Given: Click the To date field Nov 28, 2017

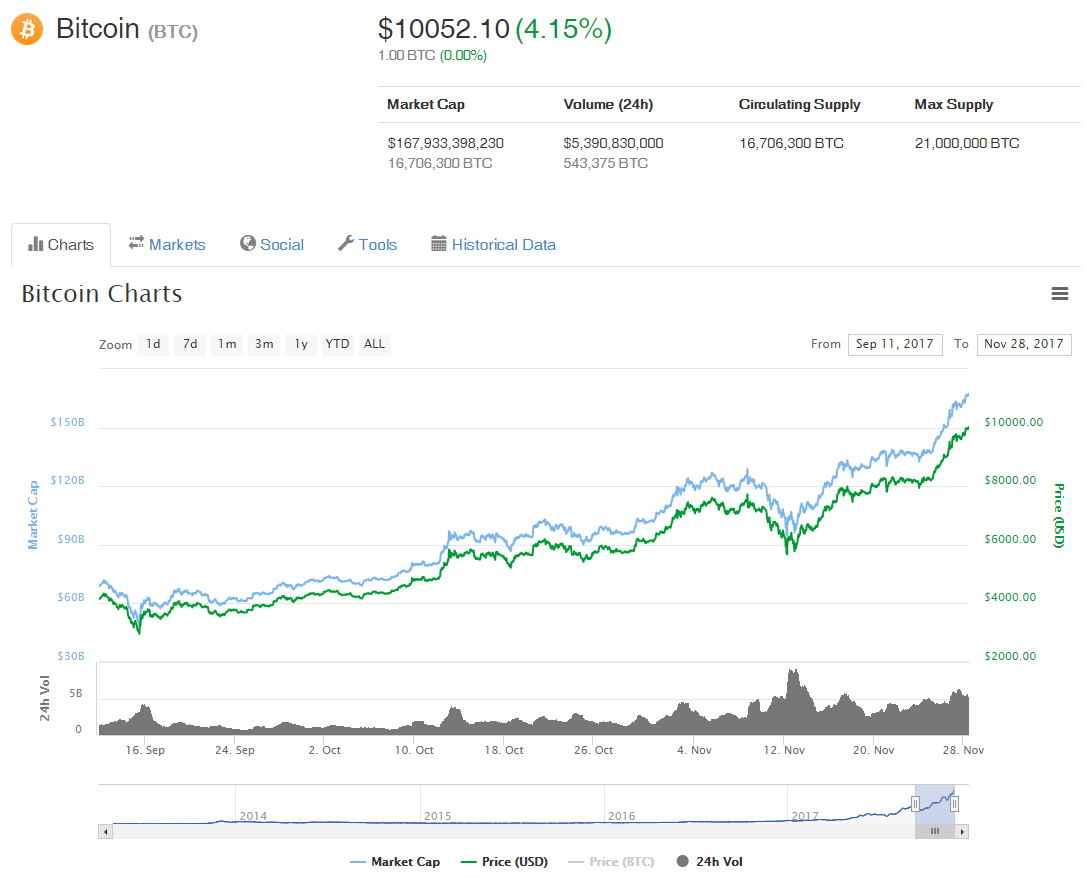Looking at the screenshot, I should [x=1024, y=344].
